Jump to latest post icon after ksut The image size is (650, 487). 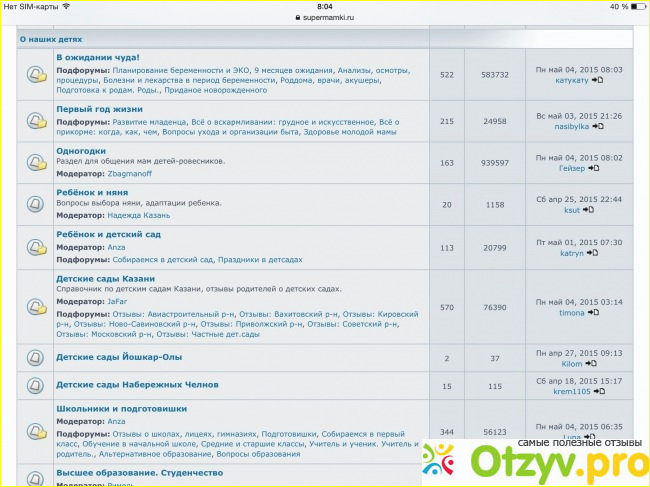588,210
